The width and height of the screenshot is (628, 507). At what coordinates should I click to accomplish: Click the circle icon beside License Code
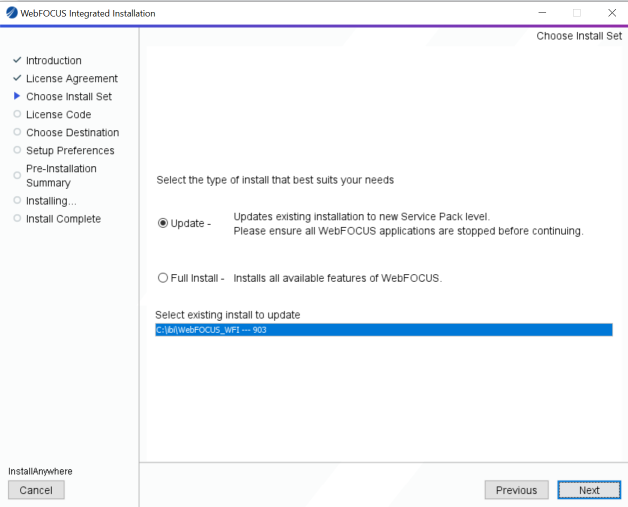click(17, 114)
